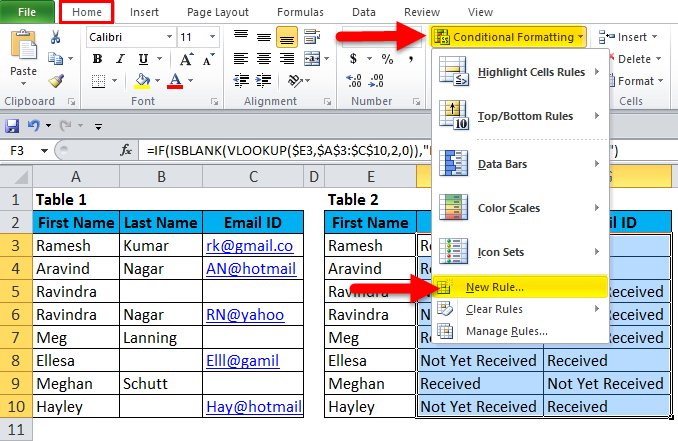Open Color Scales submenu
This screenshot has width=678, height=441.
click(x=520, y=208)
